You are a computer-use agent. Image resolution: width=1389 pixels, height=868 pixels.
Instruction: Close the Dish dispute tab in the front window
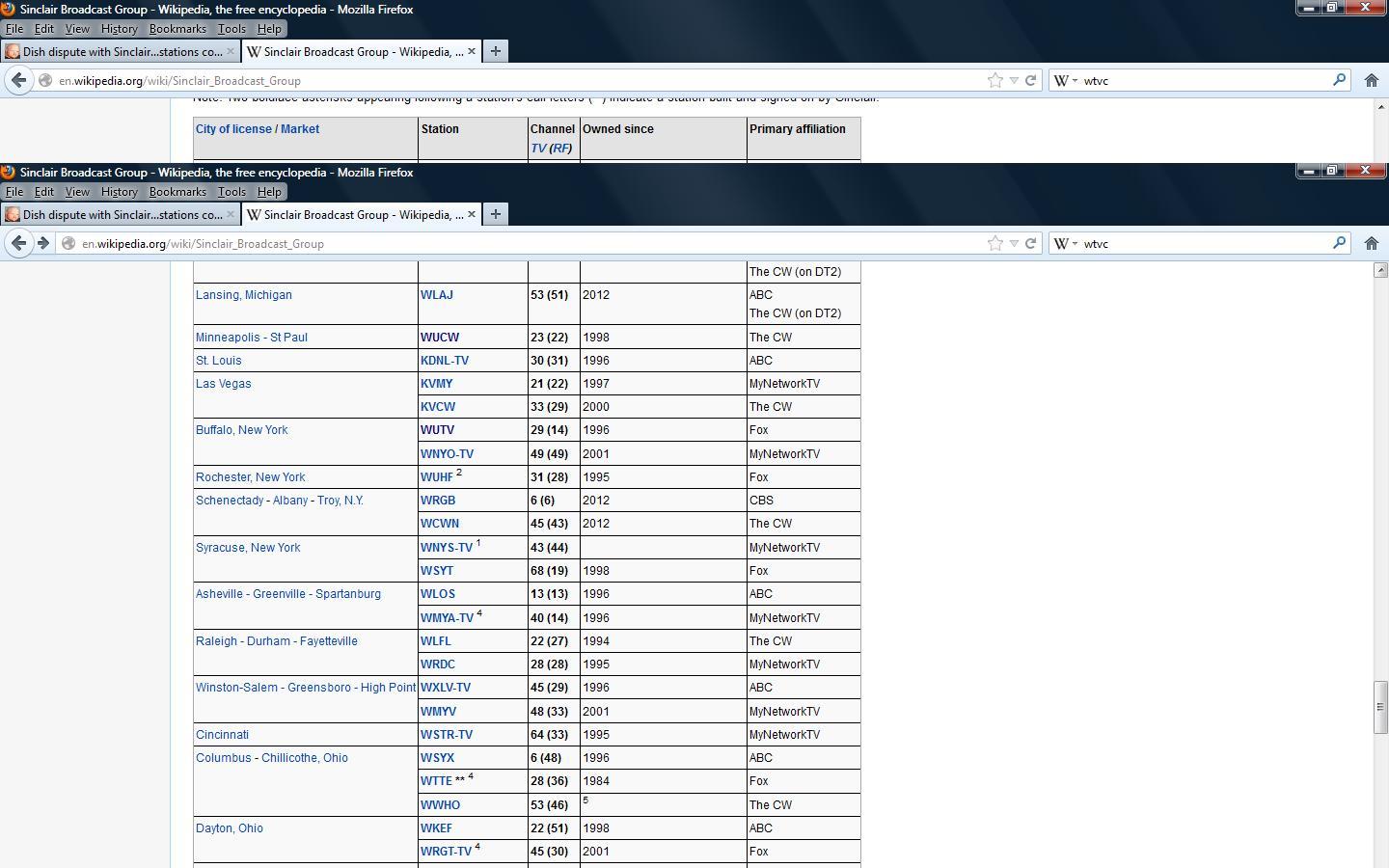[230, 214]
